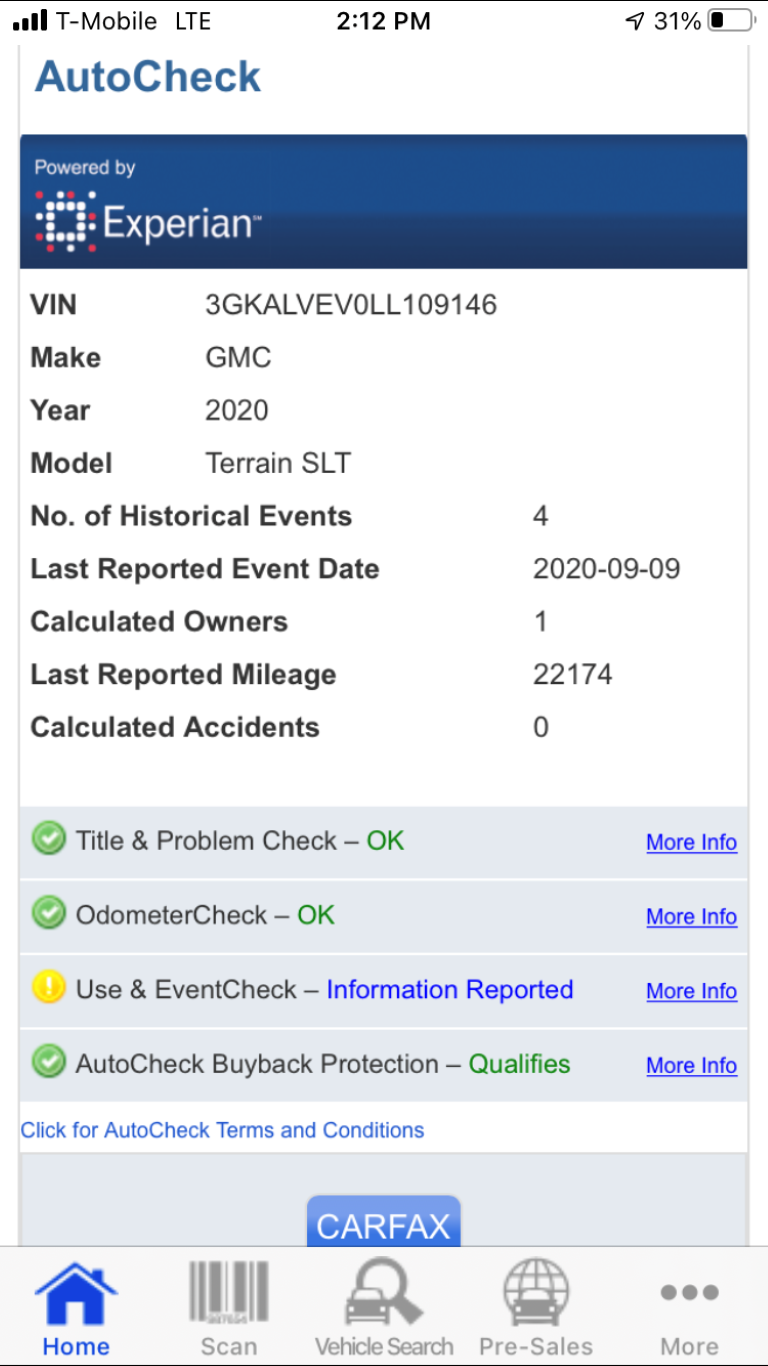Tap the CARFAX button
The image size is (768, 1366).
point(384,1223)
